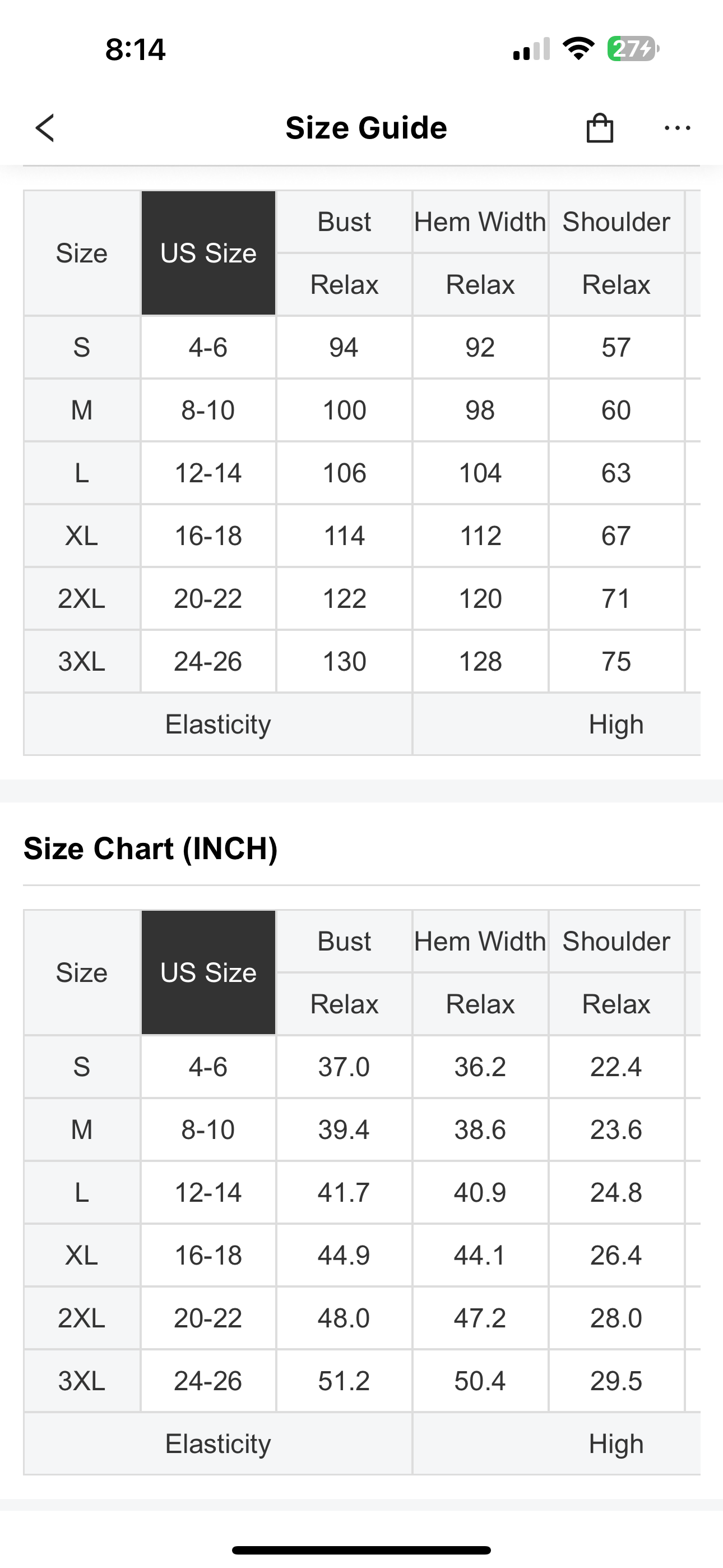
Task: Select US Size header in the inch chart
Action: [208, 972]
